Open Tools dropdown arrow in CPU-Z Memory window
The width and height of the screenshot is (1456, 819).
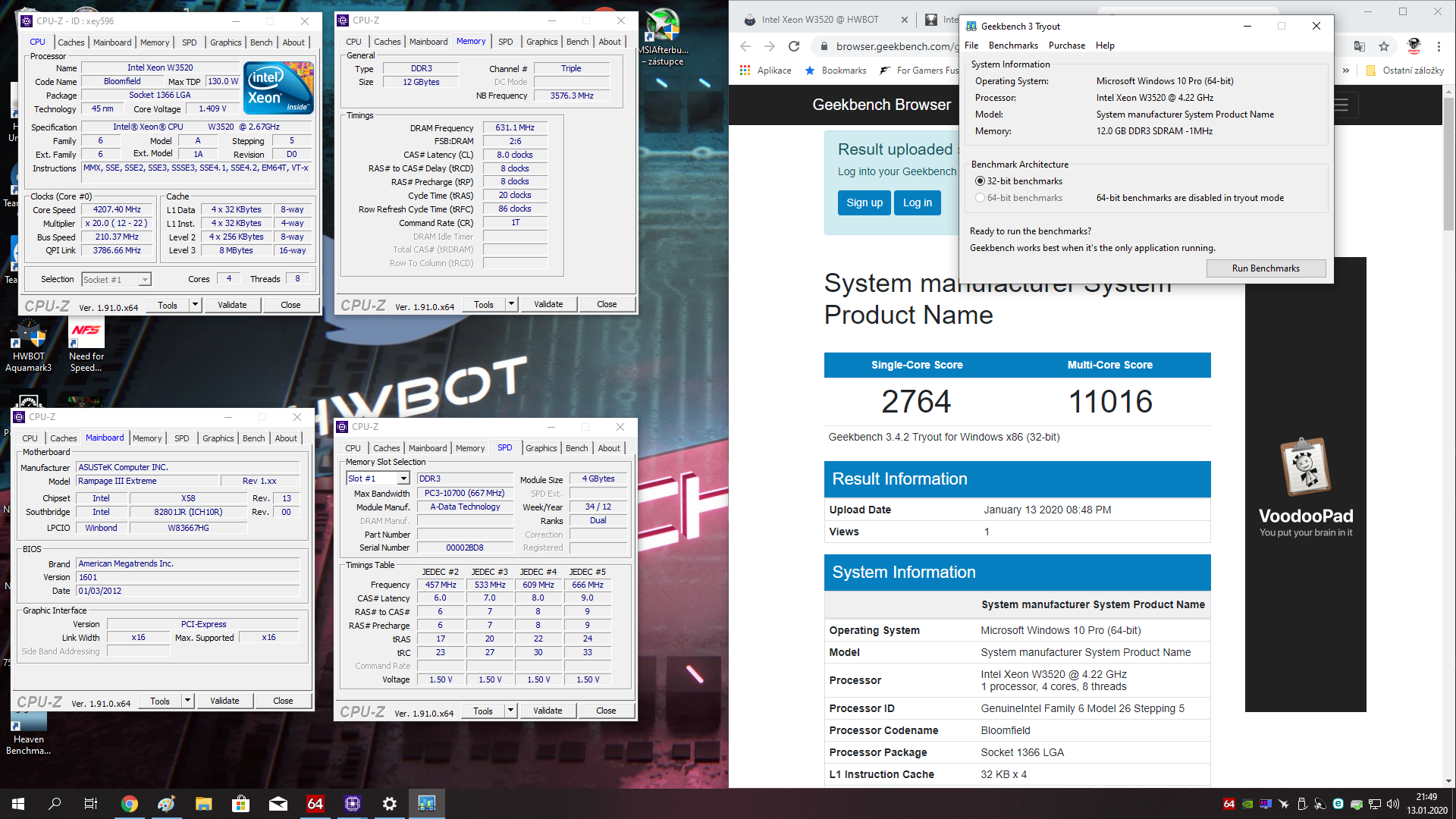[x=511, y=304]
